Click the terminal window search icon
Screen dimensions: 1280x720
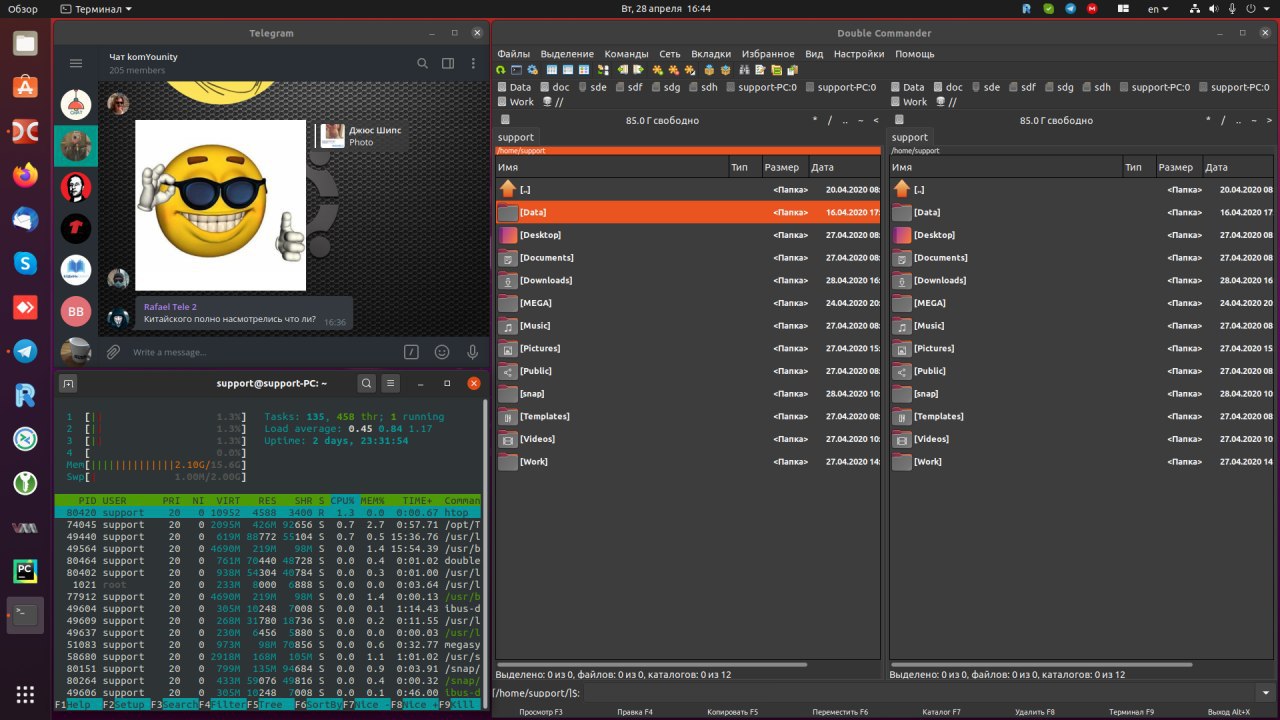coord(366,383)
